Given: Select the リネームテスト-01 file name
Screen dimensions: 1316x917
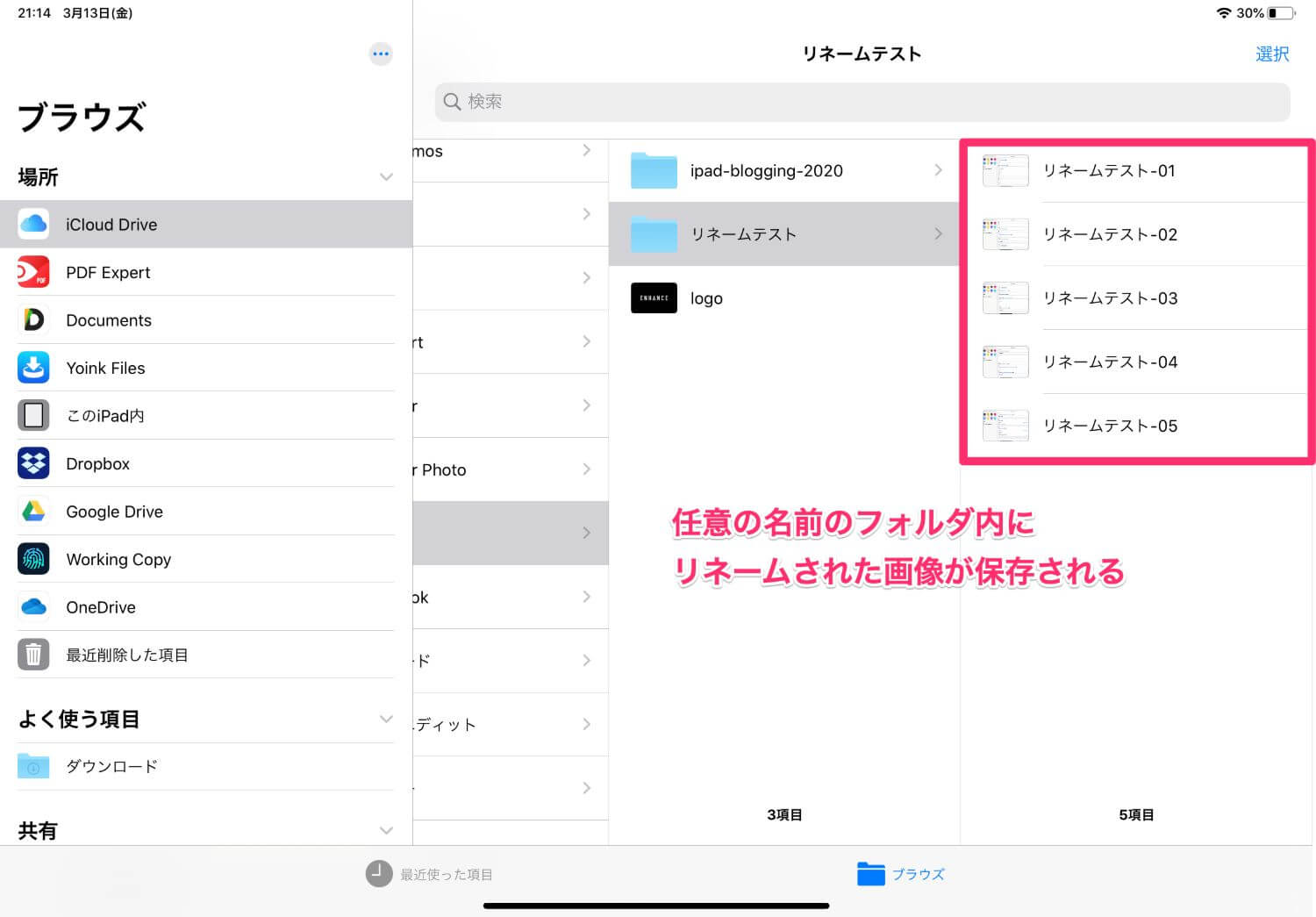Looking at the screenshot, I should (x=1109, y=170).
